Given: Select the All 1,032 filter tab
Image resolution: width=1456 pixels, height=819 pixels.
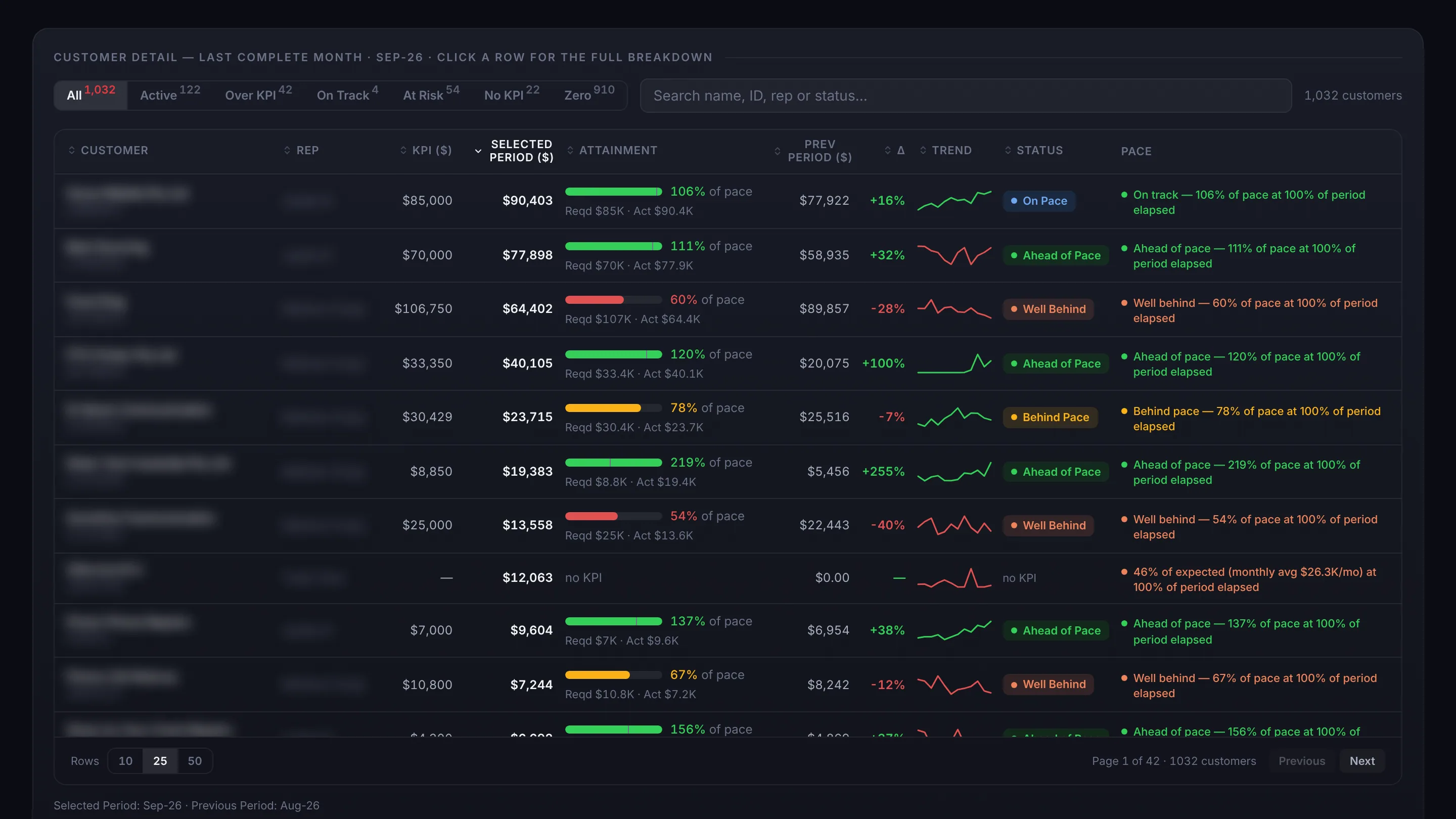Looking at the screenshot, I should point(91,95).
